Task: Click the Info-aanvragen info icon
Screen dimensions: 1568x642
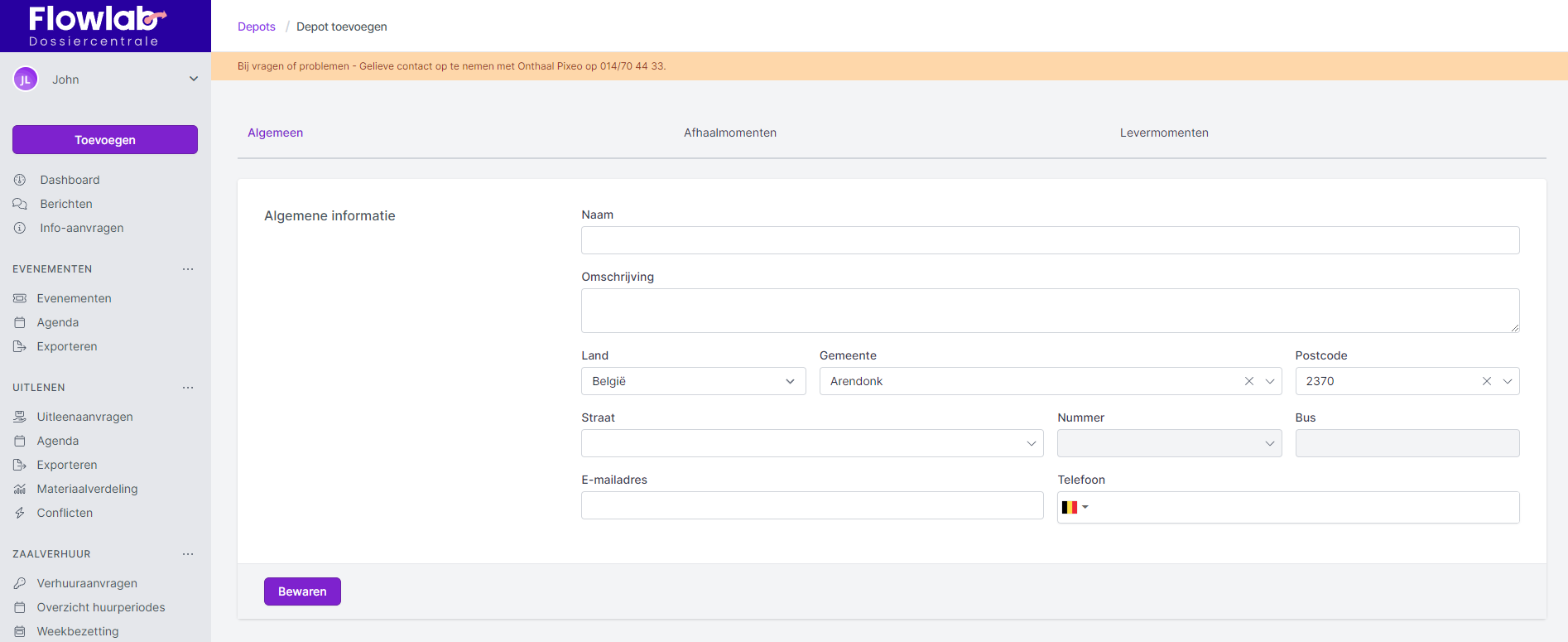Action: (x=20, y=228)
